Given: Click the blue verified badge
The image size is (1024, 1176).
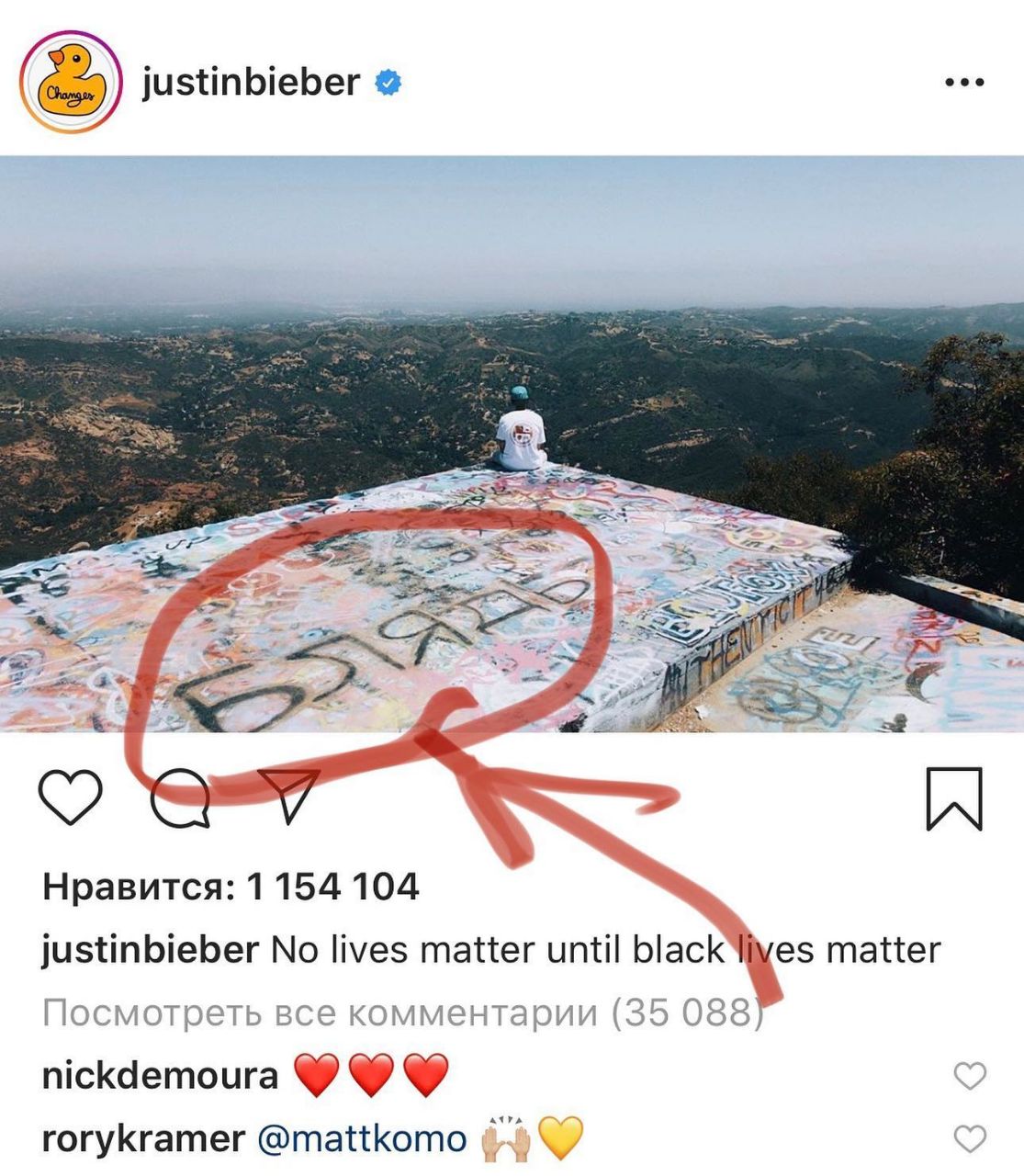Looking at the screenshot, I should (388, 84).
